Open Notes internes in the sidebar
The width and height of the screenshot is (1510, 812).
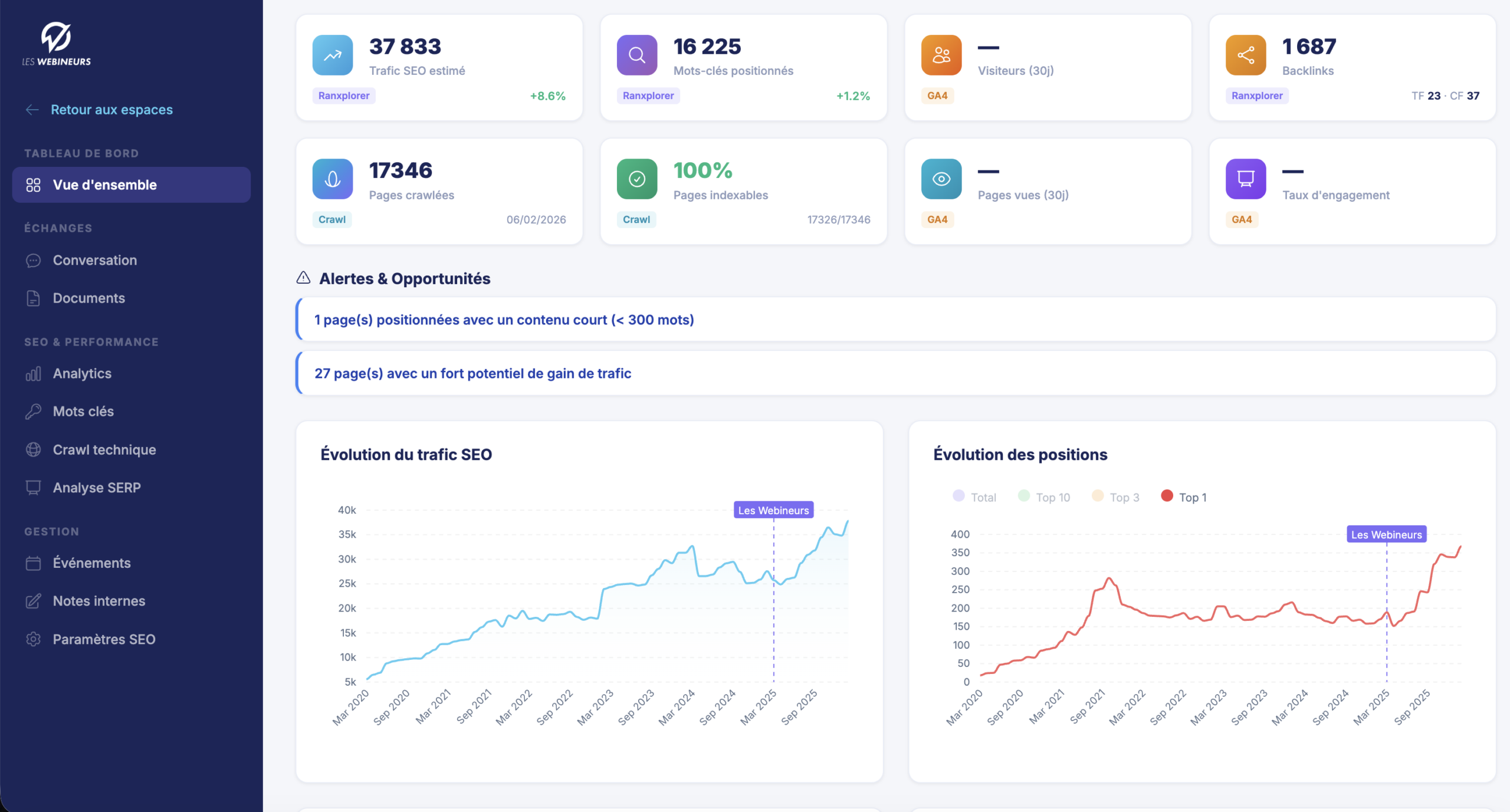pyautogui.click(x=99, y=600)
